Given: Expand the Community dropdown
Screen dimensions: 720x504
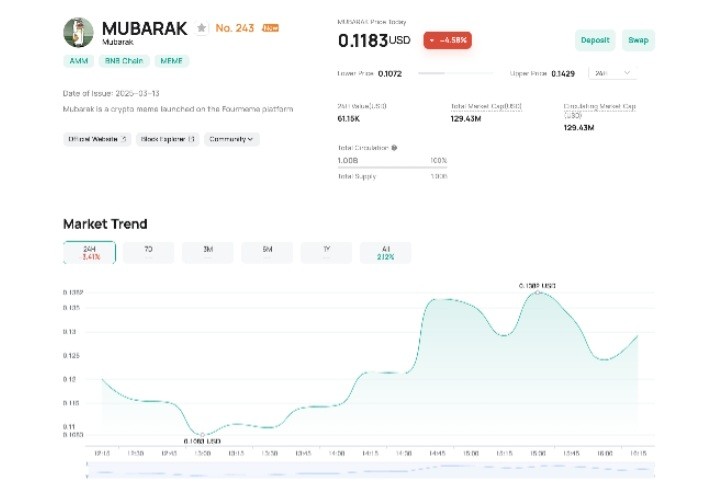Looking at the screenshot, I should [x=231, y=139].
